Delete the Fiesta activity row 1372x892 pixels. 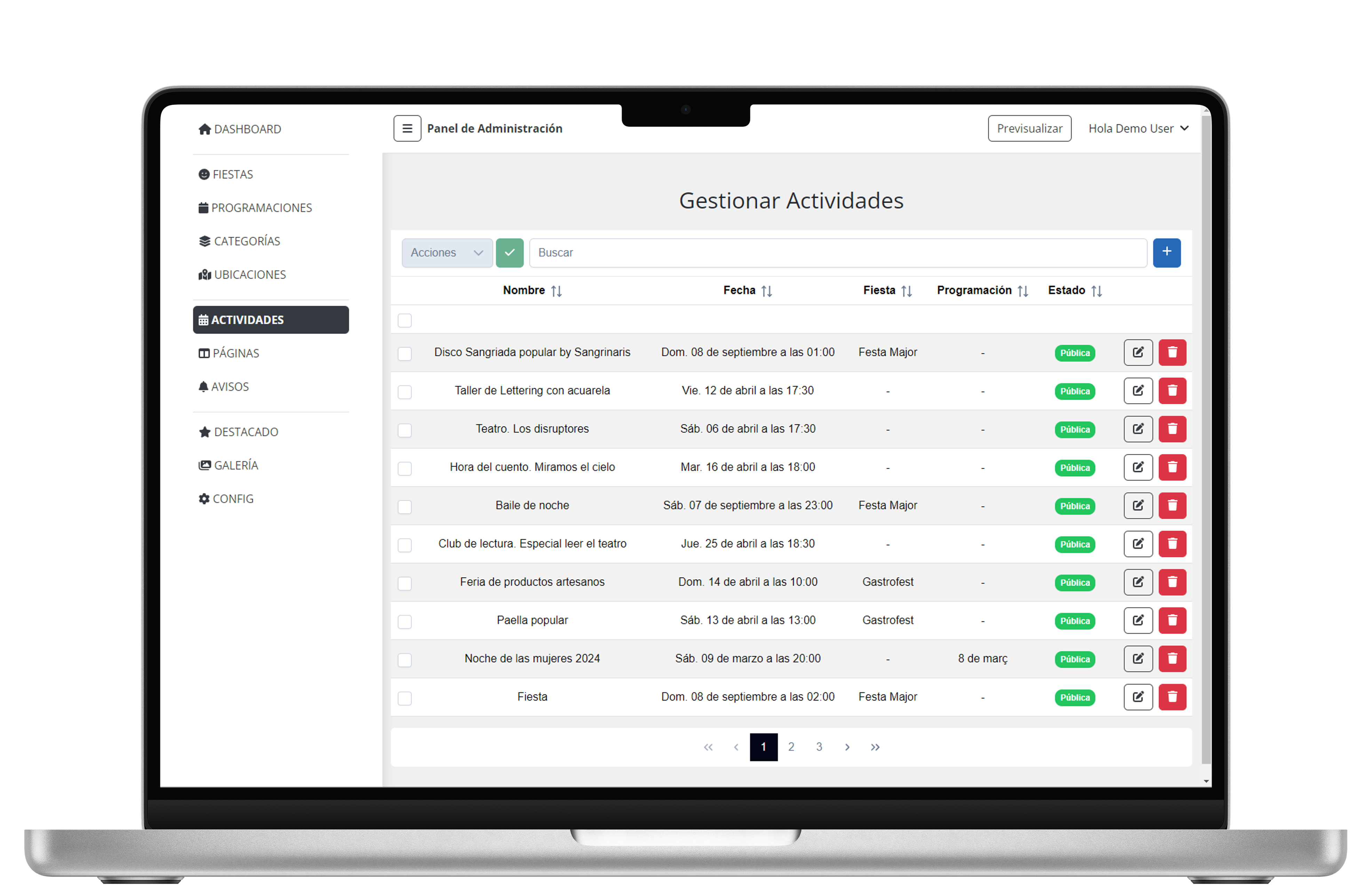tap(1172, 696)
